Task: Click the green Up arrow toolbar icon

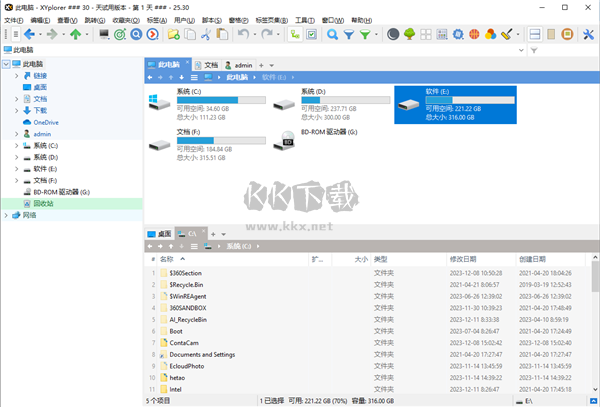Action: [x=75, y=34]
